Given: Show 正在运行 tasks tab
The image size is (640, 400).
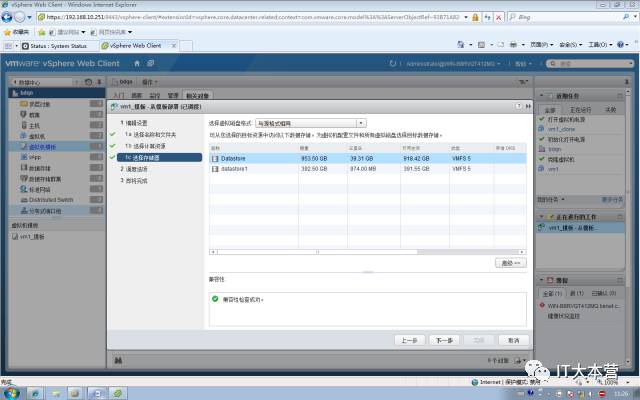Looking at the screenshot, I should tap(580, 110).
